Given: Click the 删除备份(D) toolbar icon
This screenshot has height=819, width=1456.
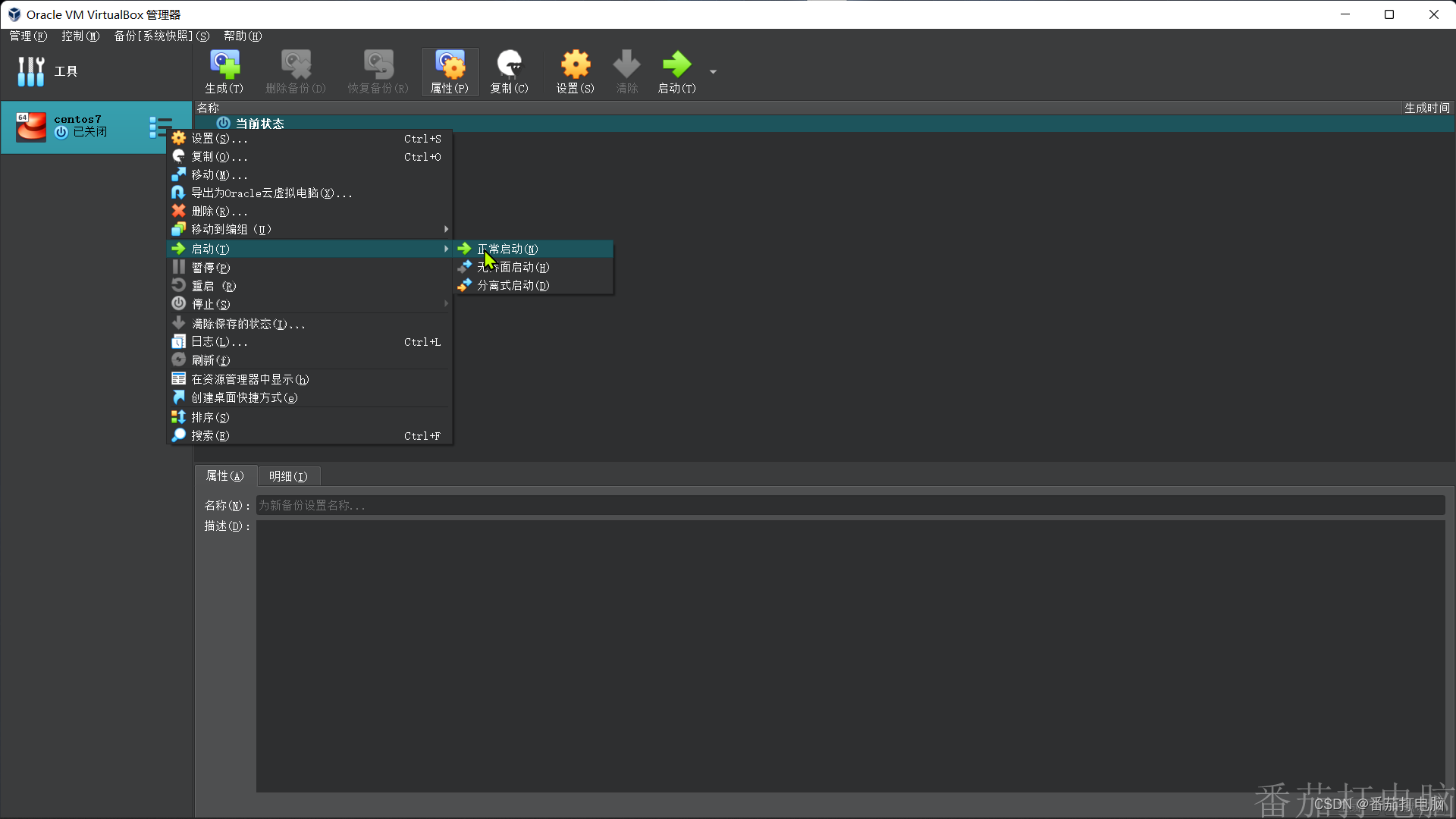Looking at the screenshot, I should click(296, 72).
